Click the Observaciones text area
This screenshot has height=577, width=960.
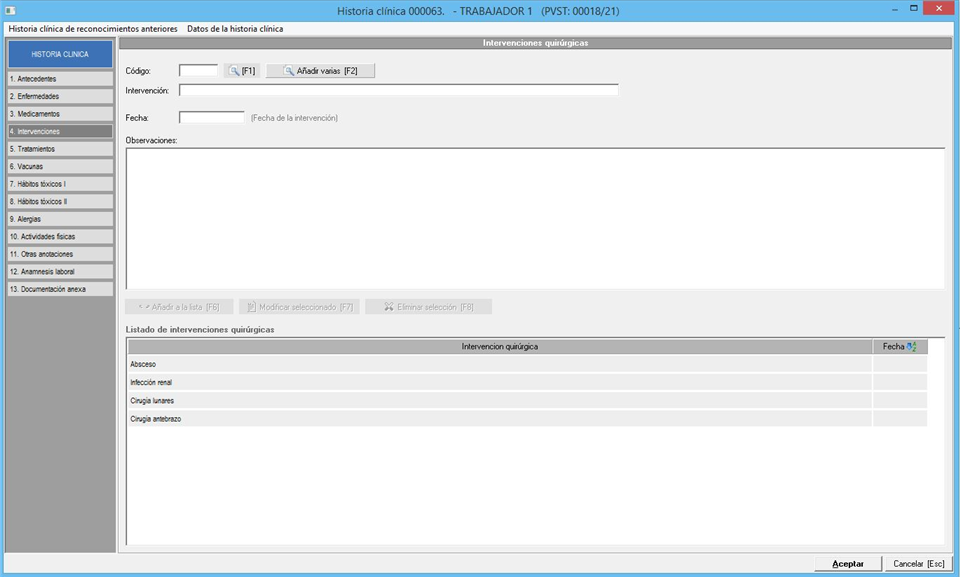[535, 219]
